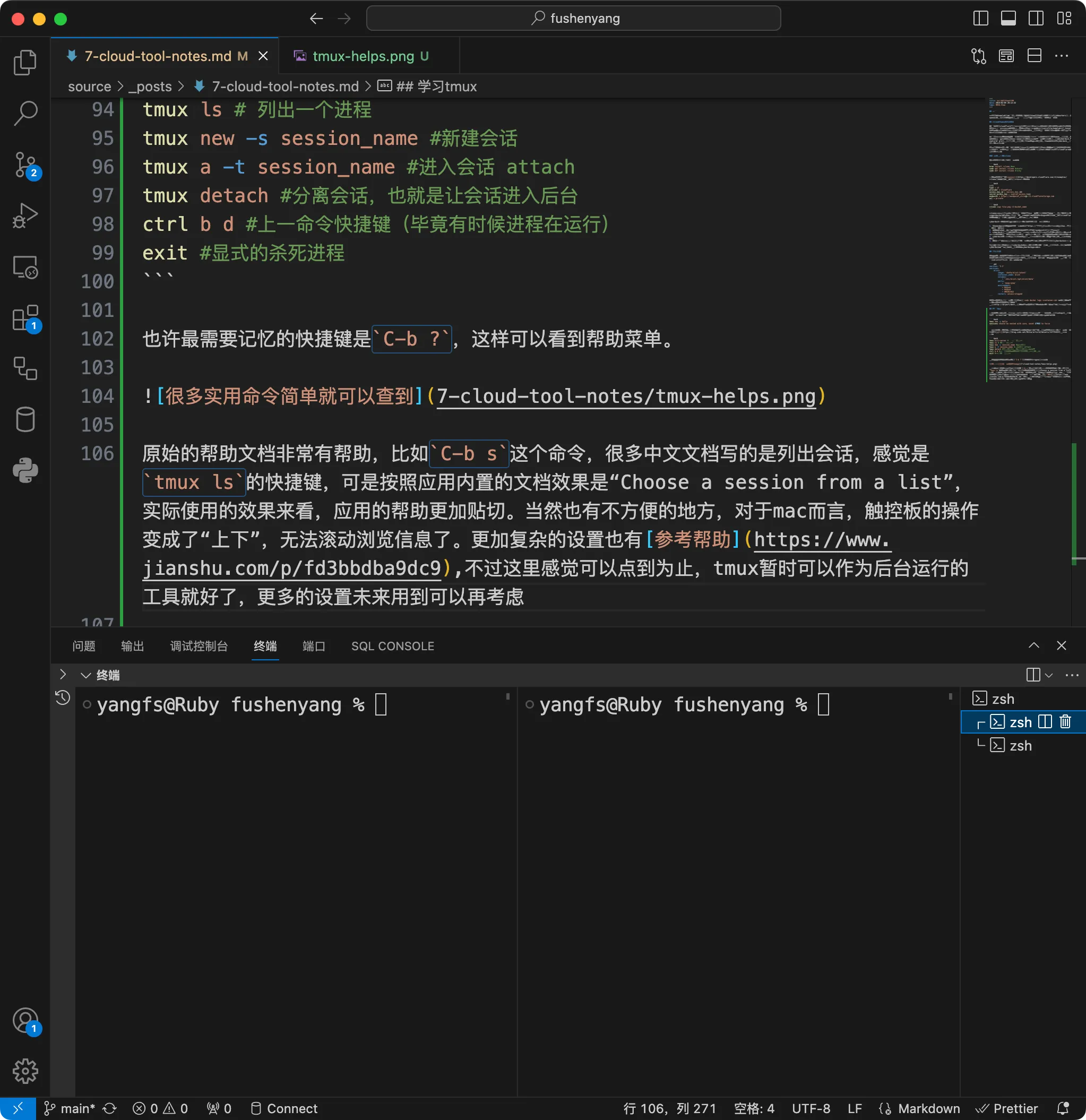Maximize the panel with the up chevron
1086x1120 pixels.
pyautogui.click(x=1033, y=645)
